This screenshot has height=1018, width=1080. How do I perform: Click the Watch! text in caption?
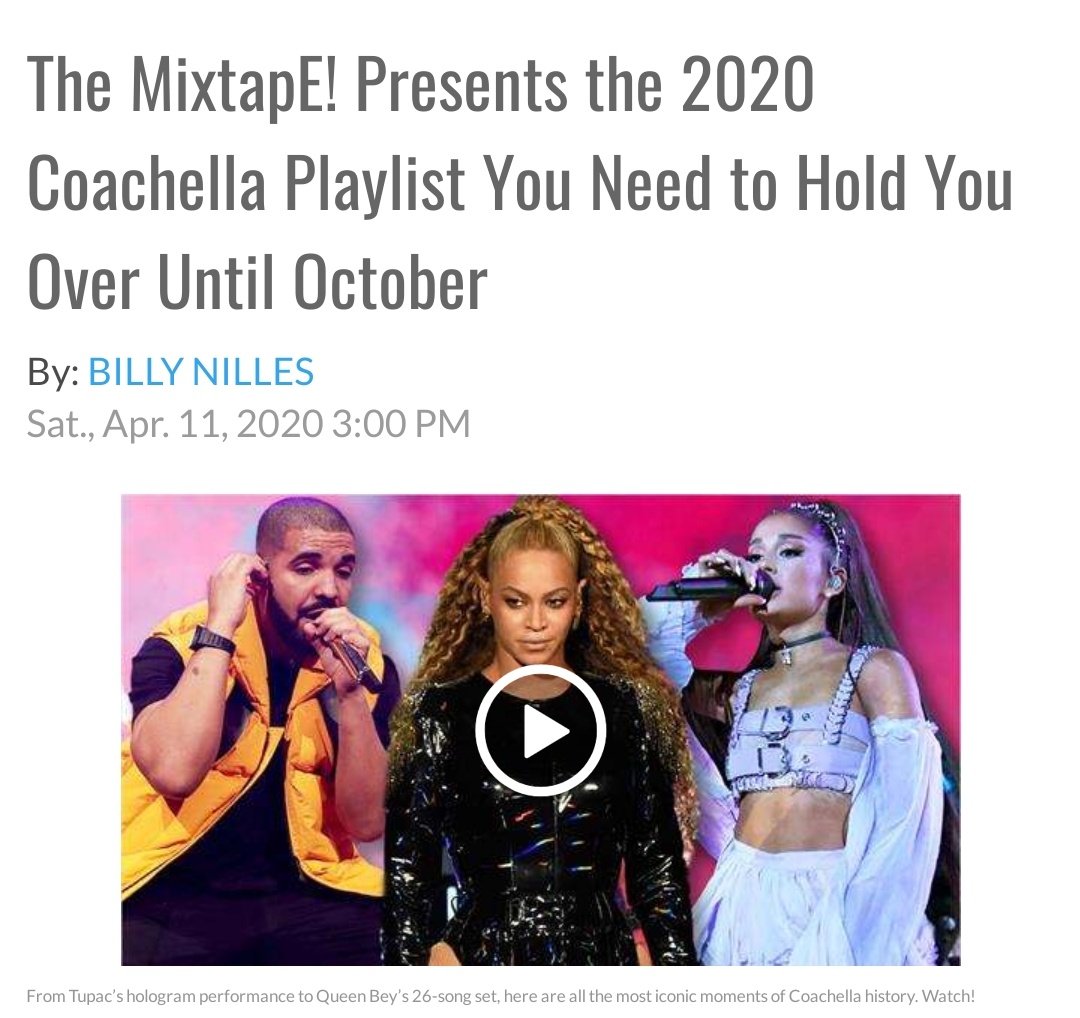click(948, 996)
